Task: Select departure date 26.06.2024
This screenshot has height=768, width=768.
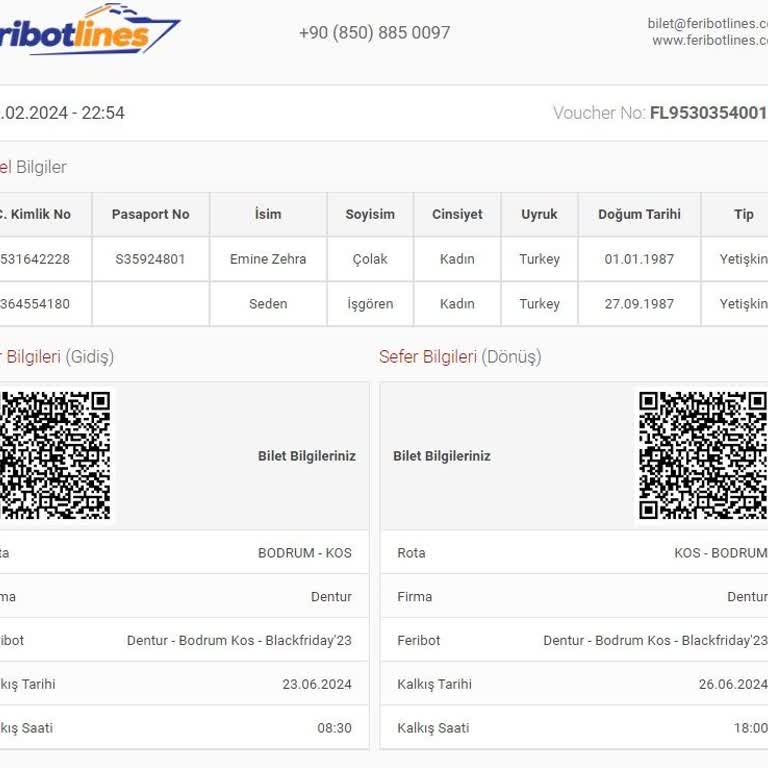Action: [733, 684]
